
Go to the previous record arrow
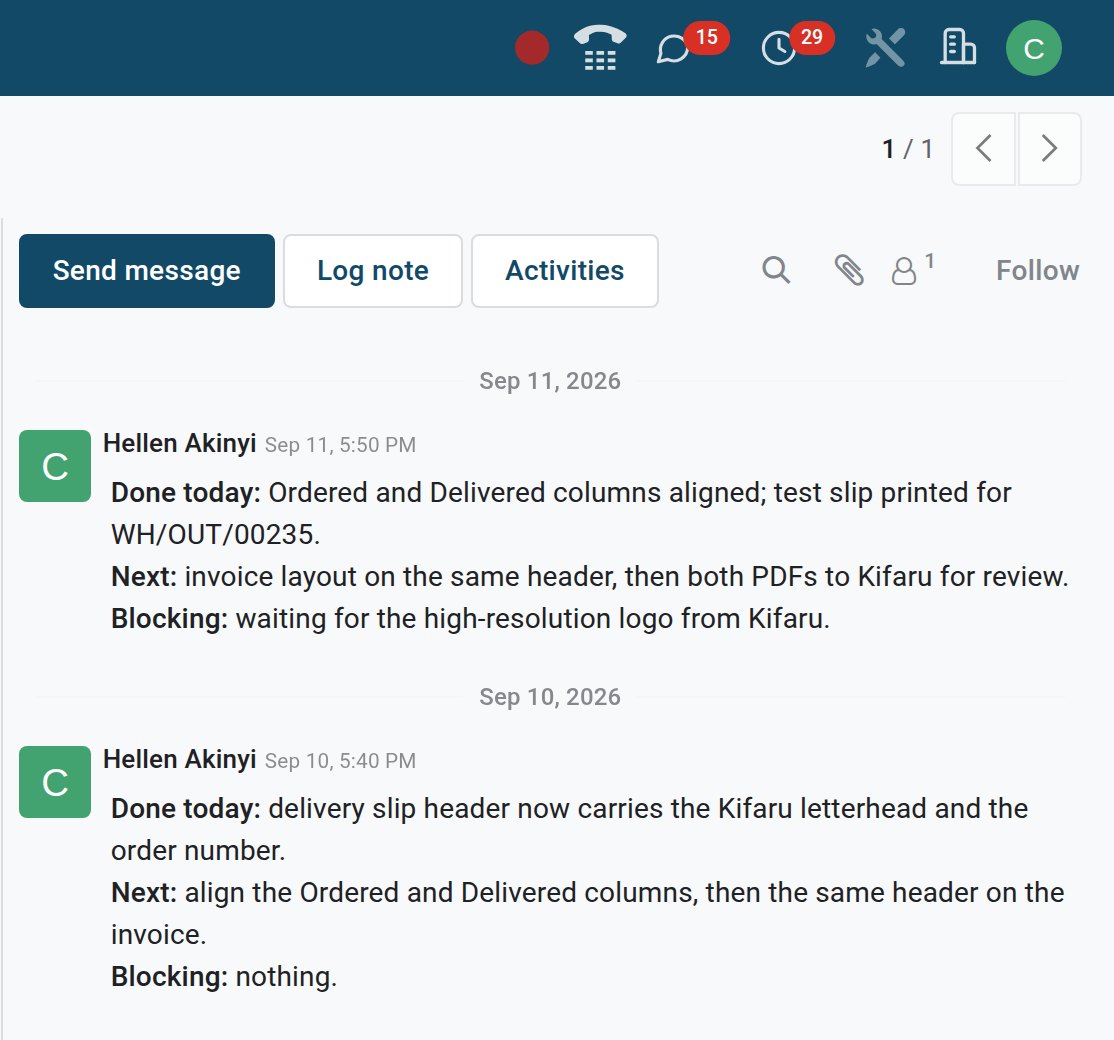tap(983, 148)
